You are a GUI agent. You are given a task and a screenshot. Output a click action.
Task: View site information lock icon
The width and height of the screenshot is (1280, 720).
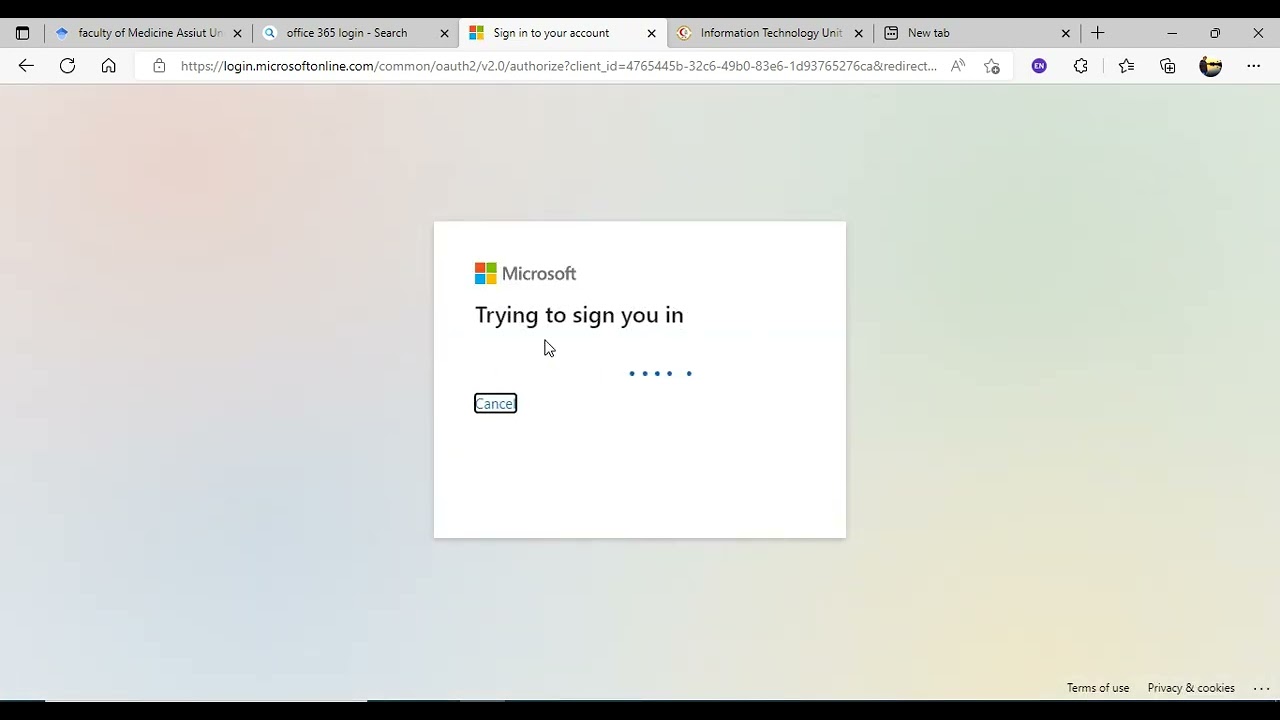click(x=159, y=66)
